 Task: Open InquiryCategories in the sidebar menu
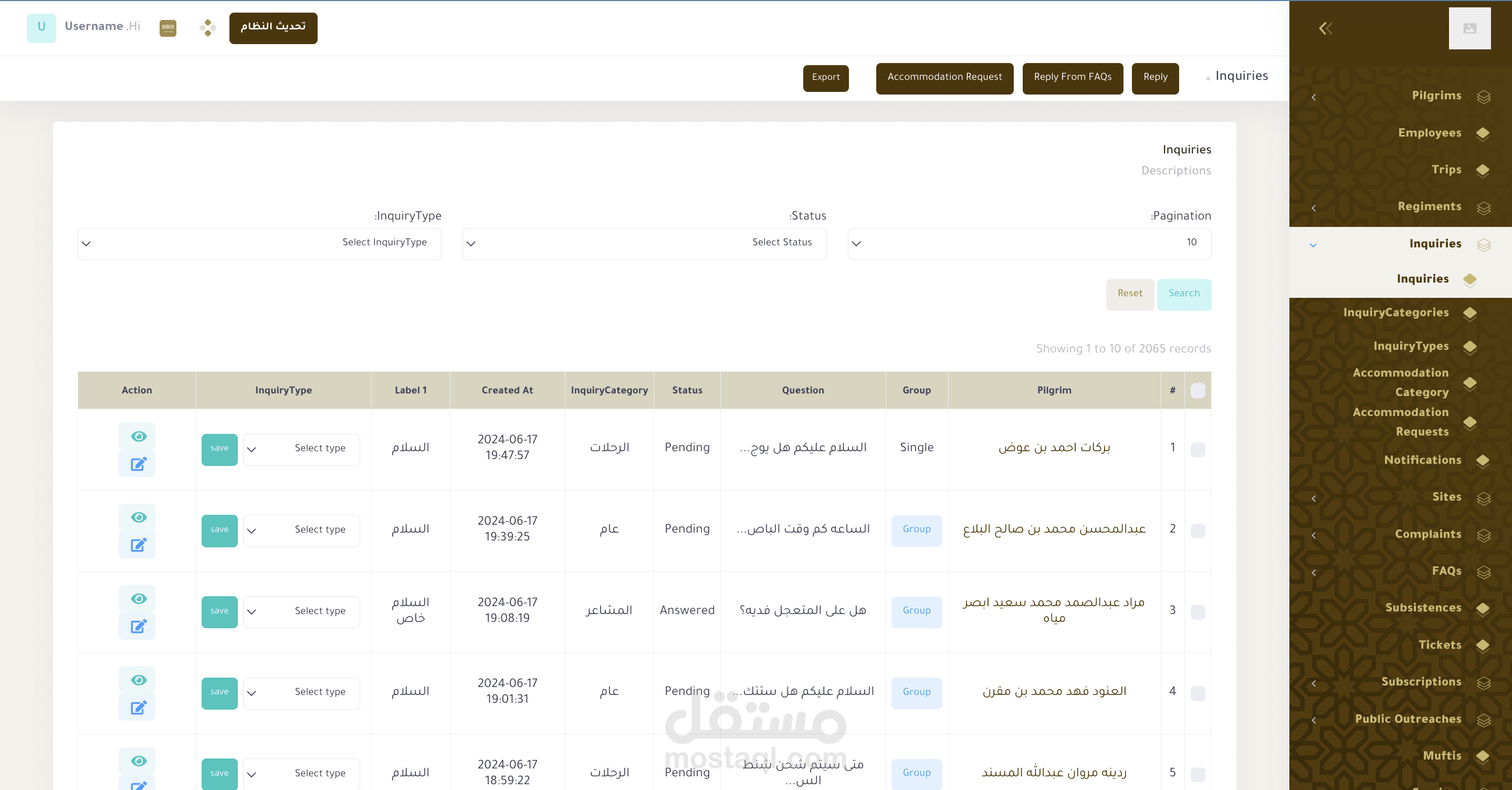point(1395,313)
